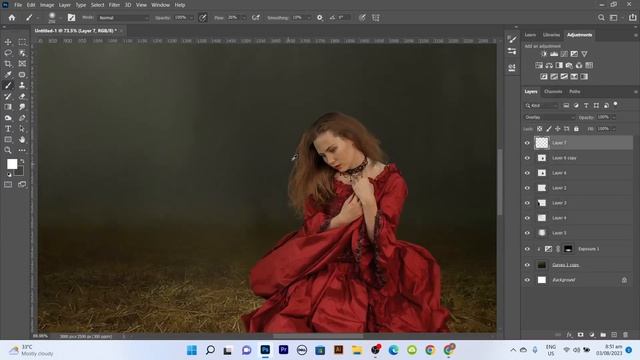
Task: Open the brush settings panel from options bar
Action: (71, 18)
